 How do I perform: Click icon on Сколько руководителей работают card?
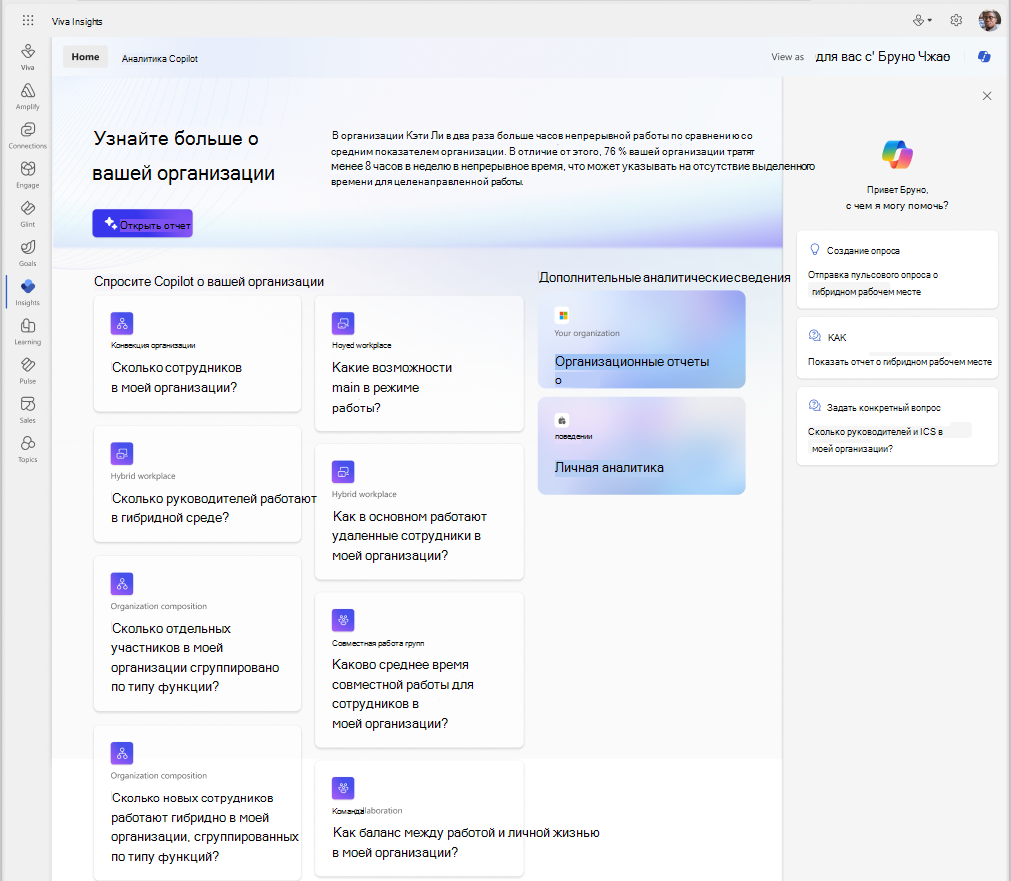coord(122,453)
